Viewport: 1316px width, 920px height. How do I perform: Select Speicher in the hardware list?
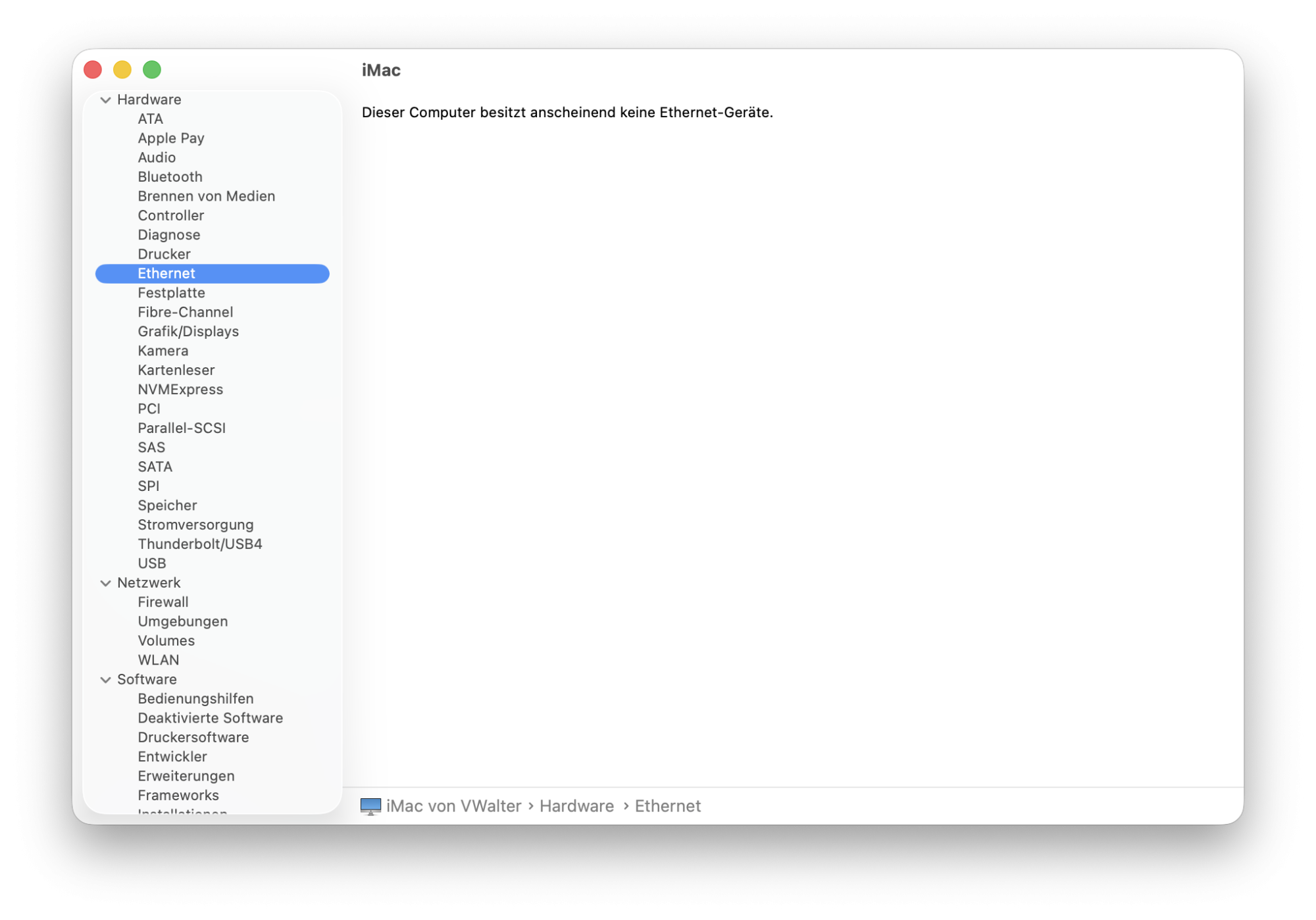(x=167, y=505)
